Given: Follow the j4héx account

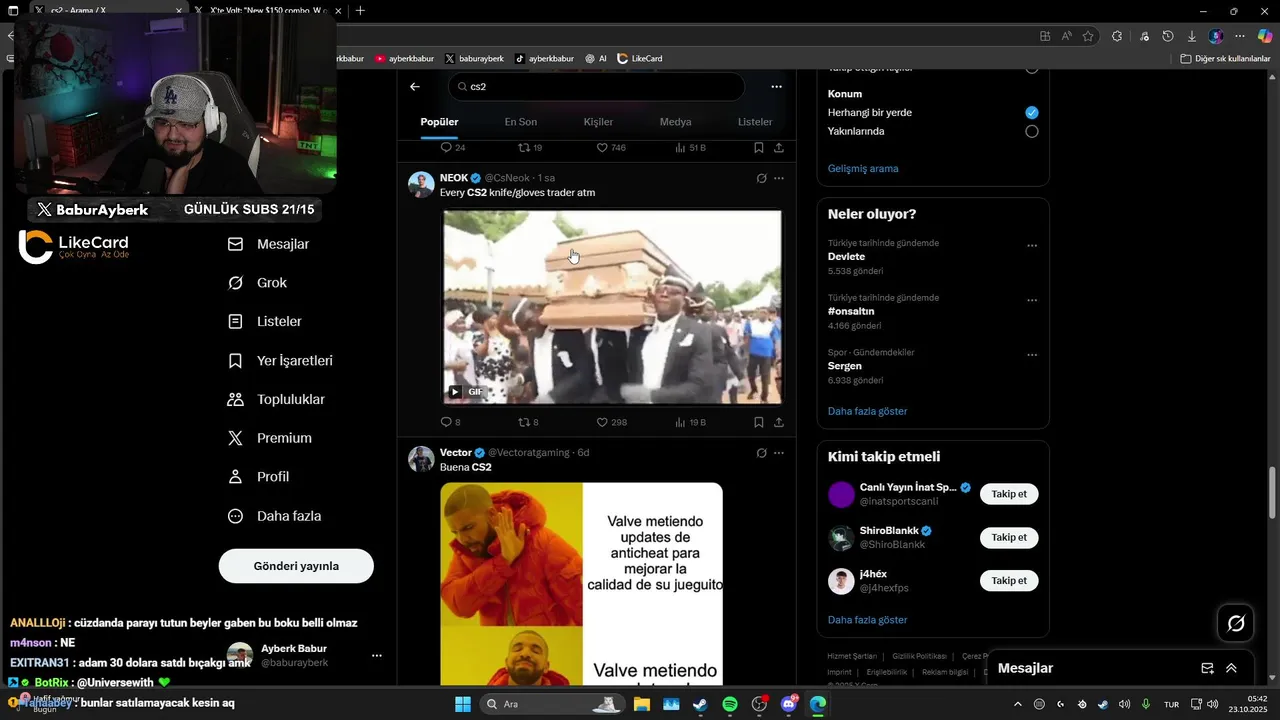Looking at the screenshot, I should coord(1009,581).
